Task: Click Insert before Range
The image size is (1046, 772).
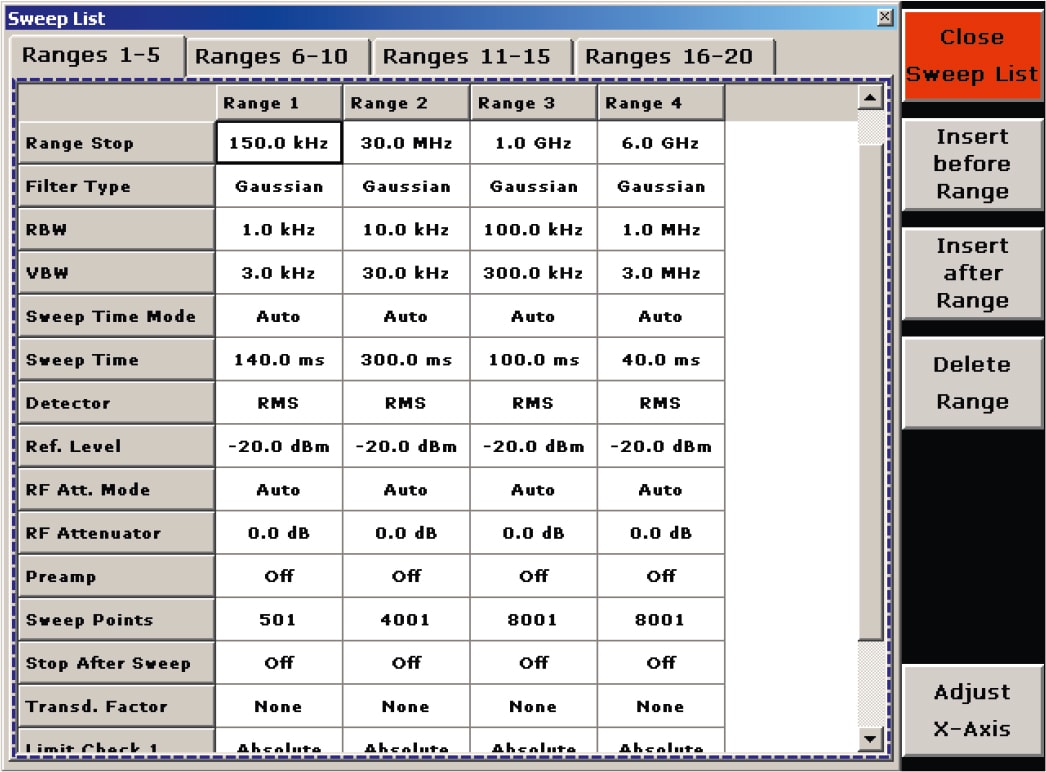Action: pos(971,164)
